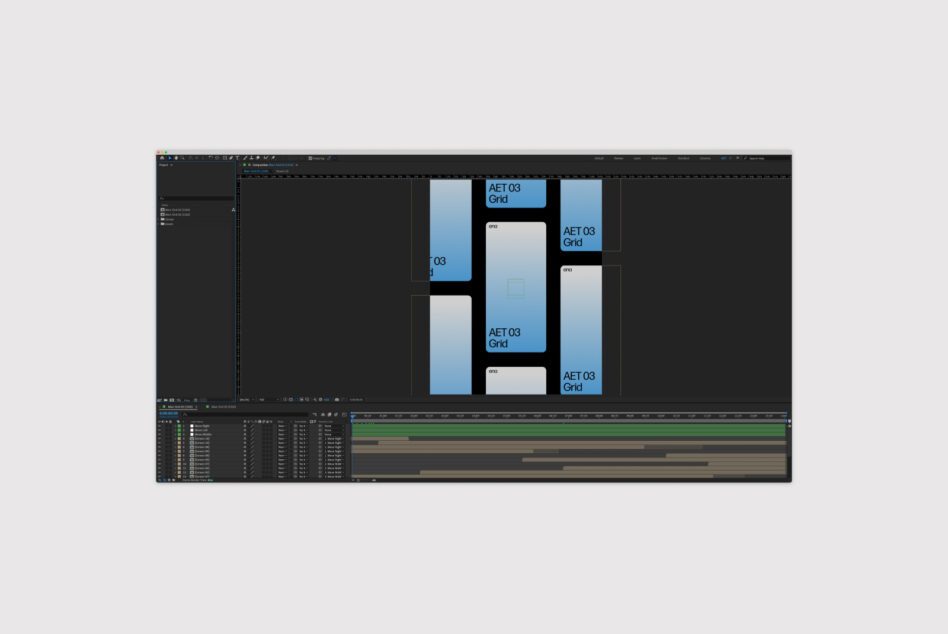948x634 pixels.
Task: Toggle visibility eye of the first timeline layer
Action: pos(160,426)
